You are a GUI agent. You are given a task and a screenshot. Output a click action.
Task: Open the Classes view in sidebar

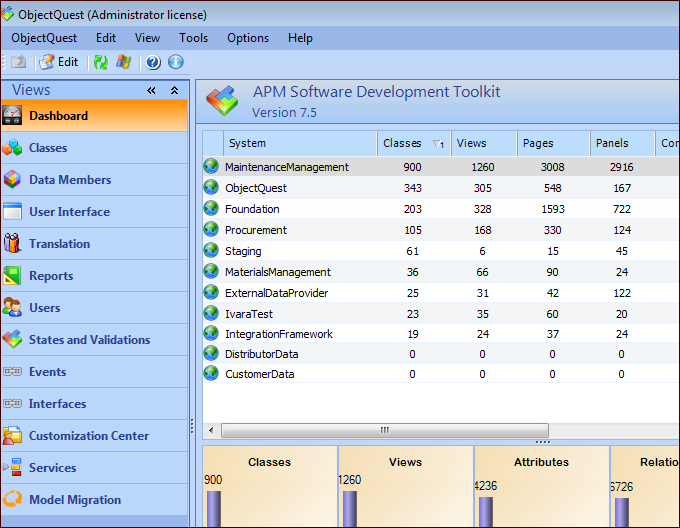coord(48,148)
